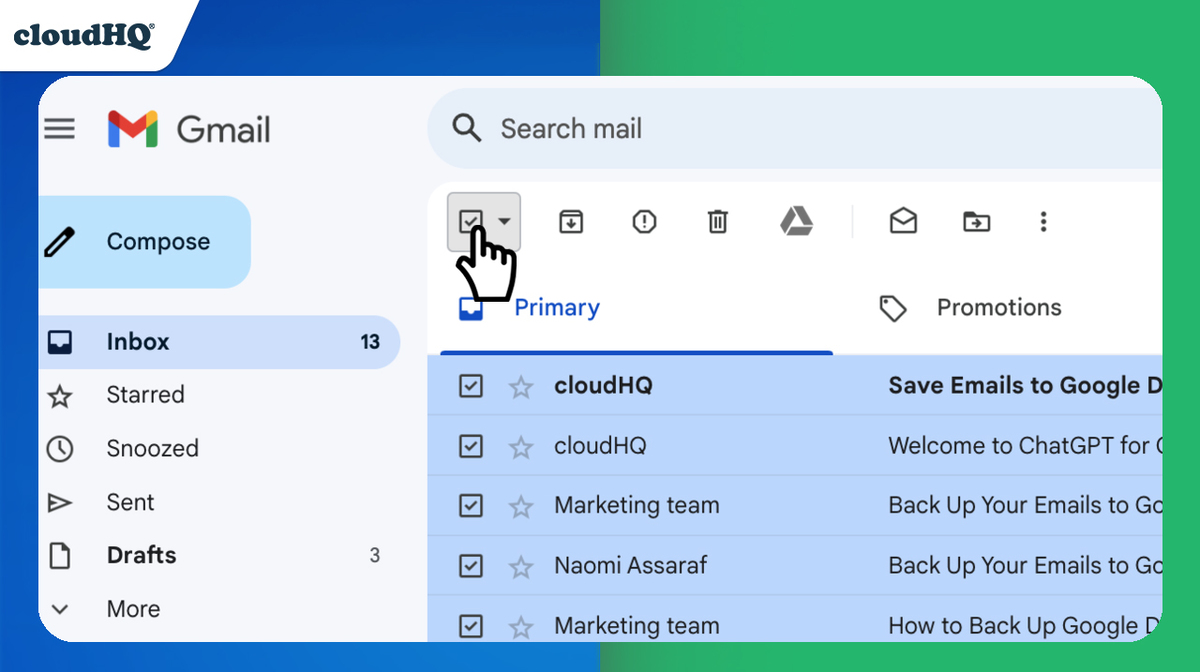Delete the selected messages
The image size is (1200, 672).
[717, 222]
